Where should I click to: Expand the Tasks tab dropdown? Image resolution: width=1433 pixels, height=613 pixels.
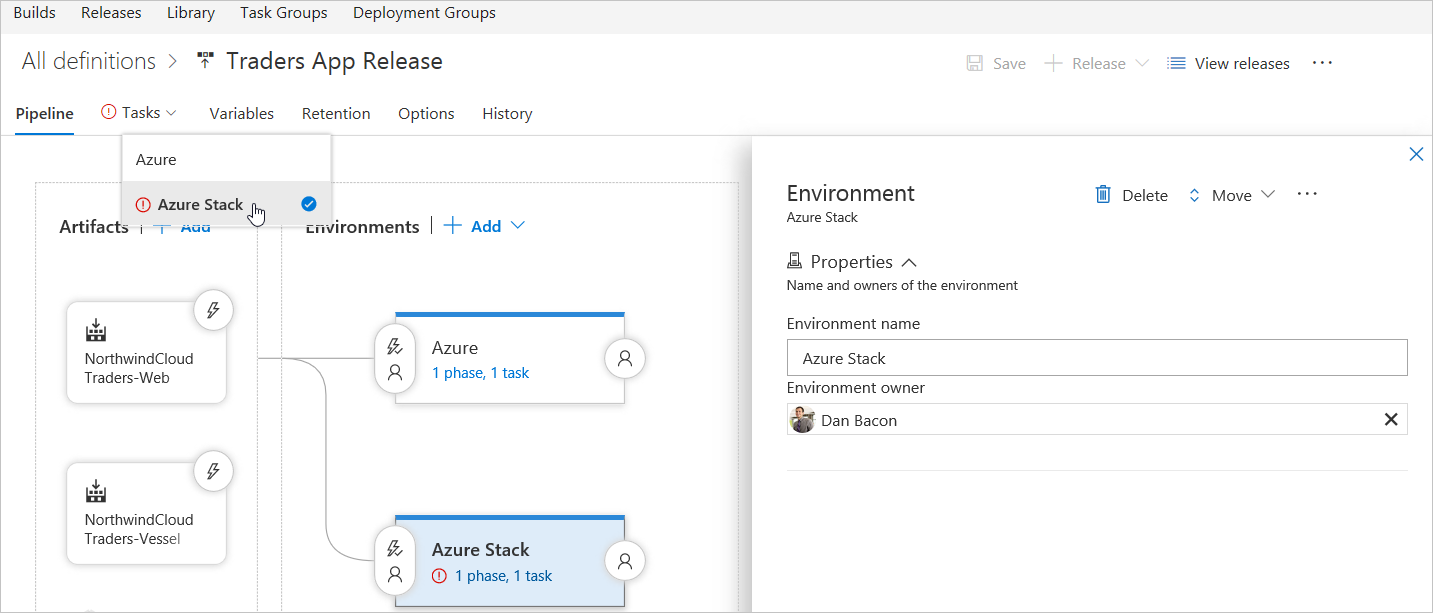[171, 113]
